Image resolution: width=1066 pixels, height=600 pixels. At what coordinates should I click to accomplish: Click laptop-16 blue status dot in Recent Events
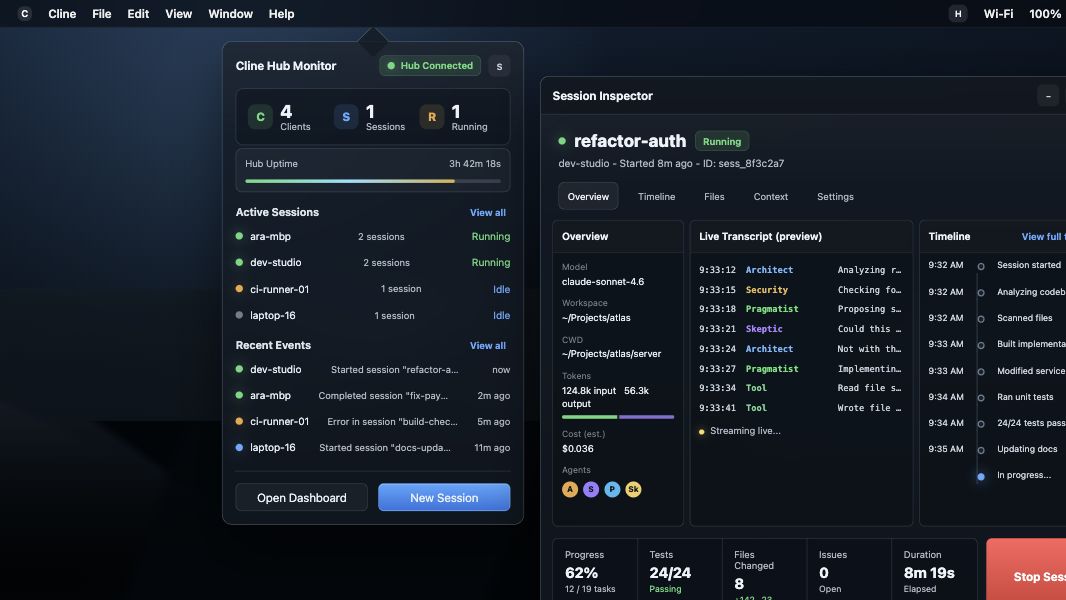(239, 448)
